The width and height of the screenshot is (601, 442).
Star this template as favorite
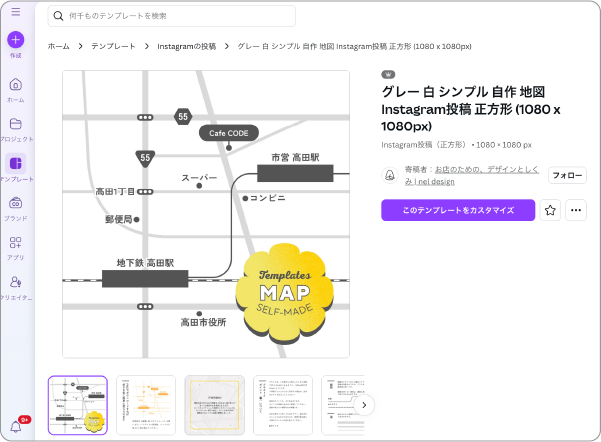(x=550, y=210)
